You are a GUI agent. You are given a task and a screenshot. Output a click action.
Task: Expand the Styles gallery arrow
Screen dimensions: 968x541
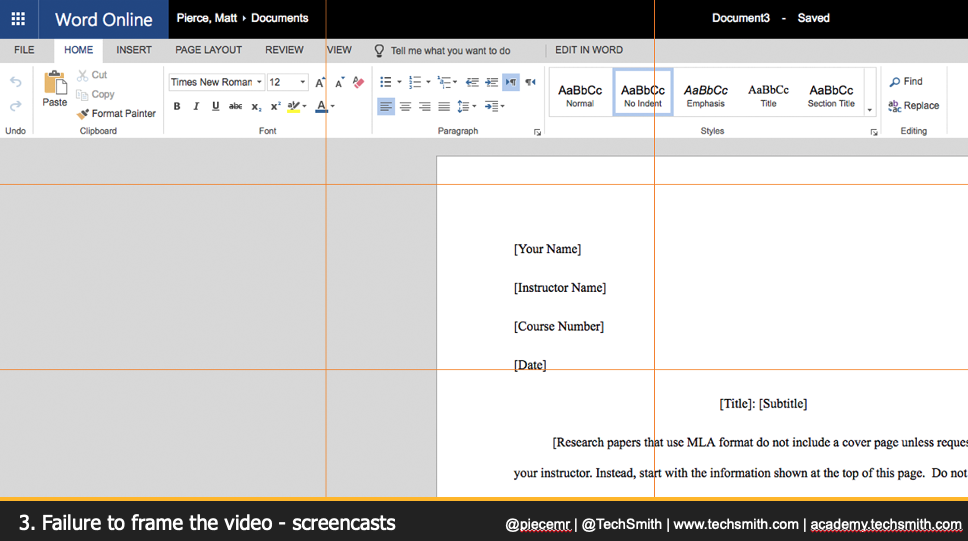pos(870,110)
